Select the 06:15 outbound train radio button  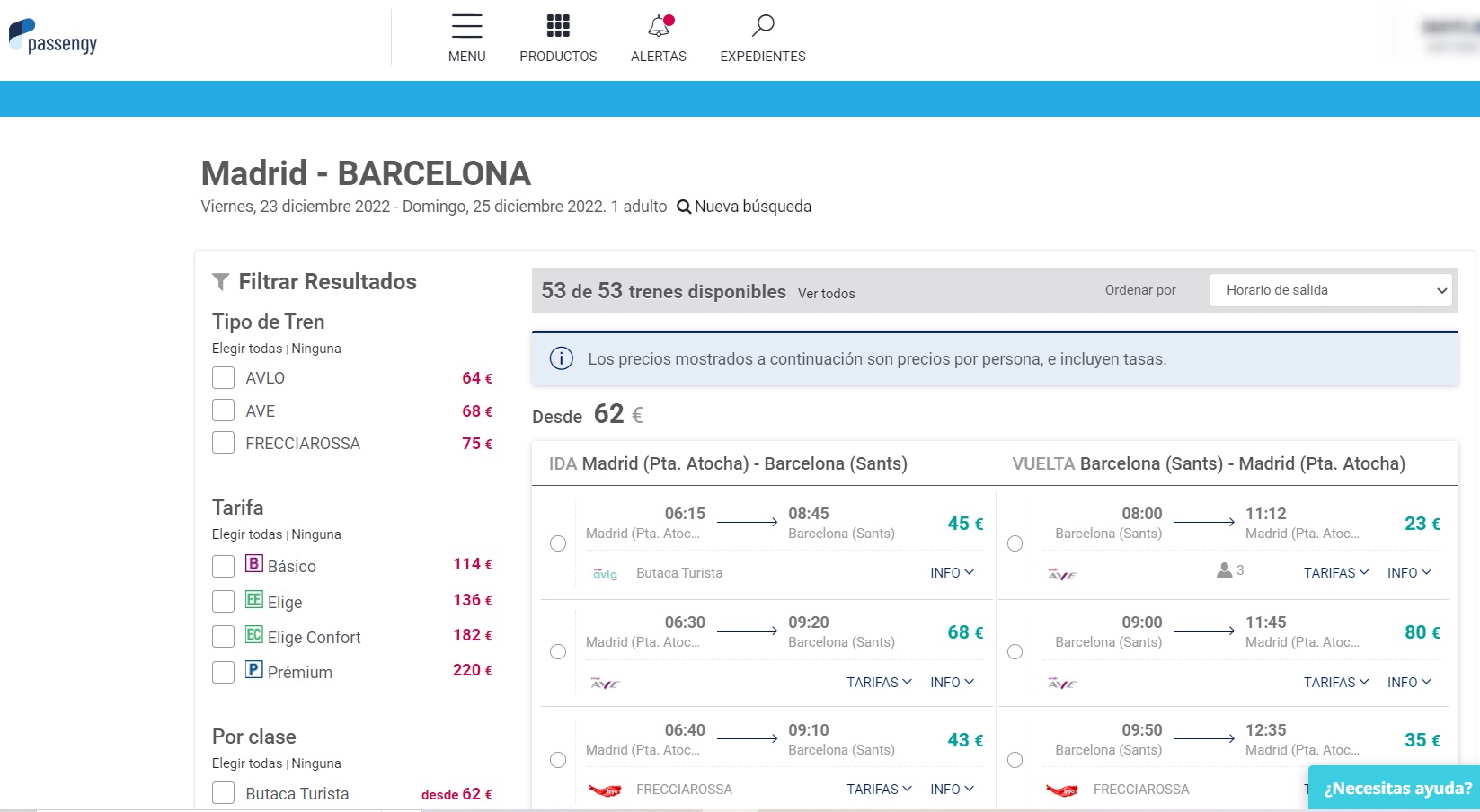tap(558, 543)
